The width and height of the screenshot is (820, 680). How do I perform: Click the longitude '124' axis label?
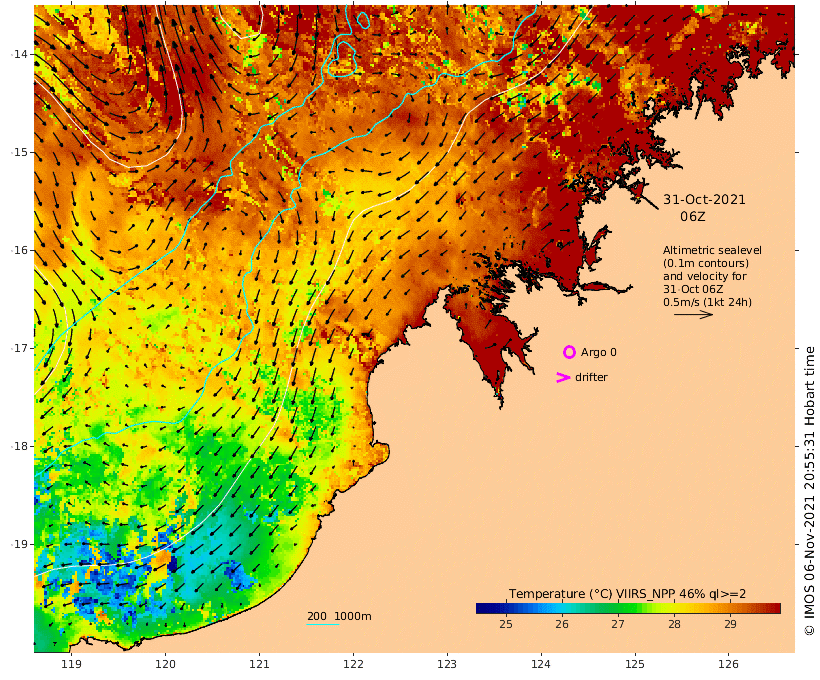pos(541,664)
